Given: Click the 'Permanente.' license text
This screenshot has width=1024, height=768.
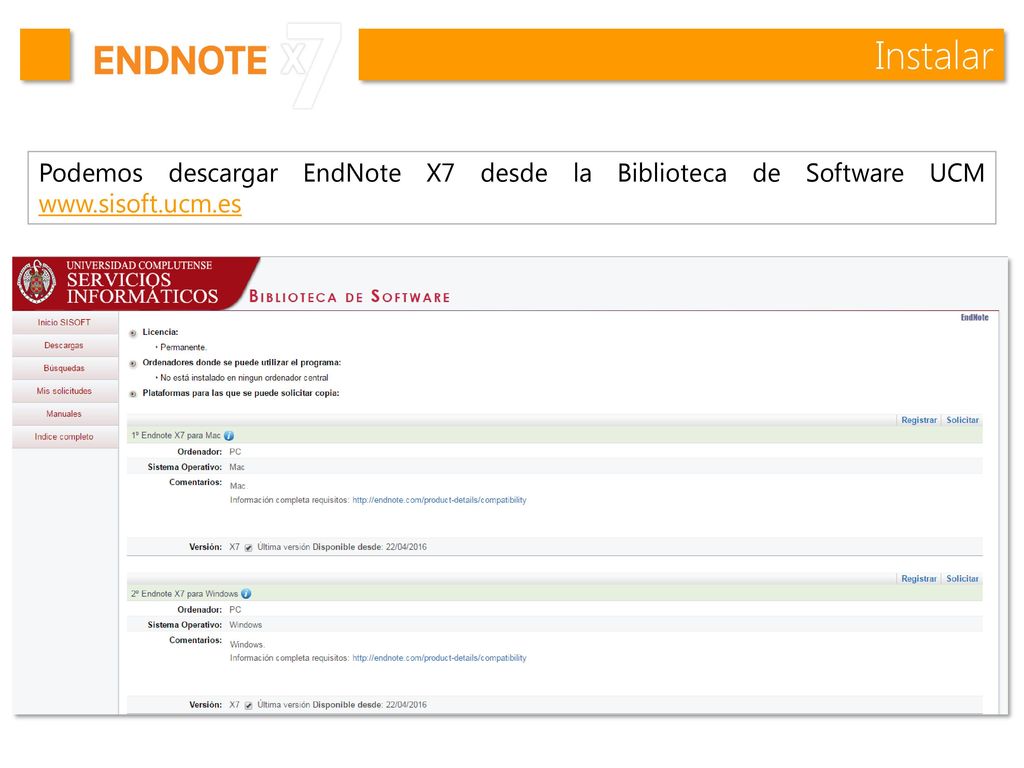Looking at the screenshot, I should pos(184,347).
